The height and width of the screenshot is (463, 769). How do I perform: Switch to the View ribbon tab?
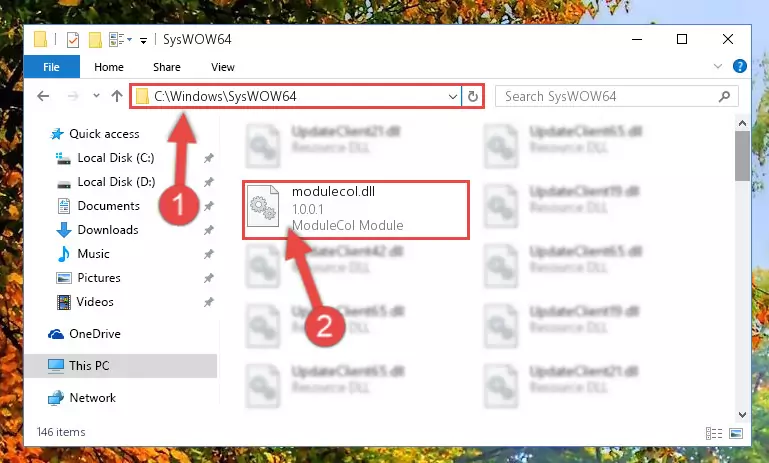(223, 67)
